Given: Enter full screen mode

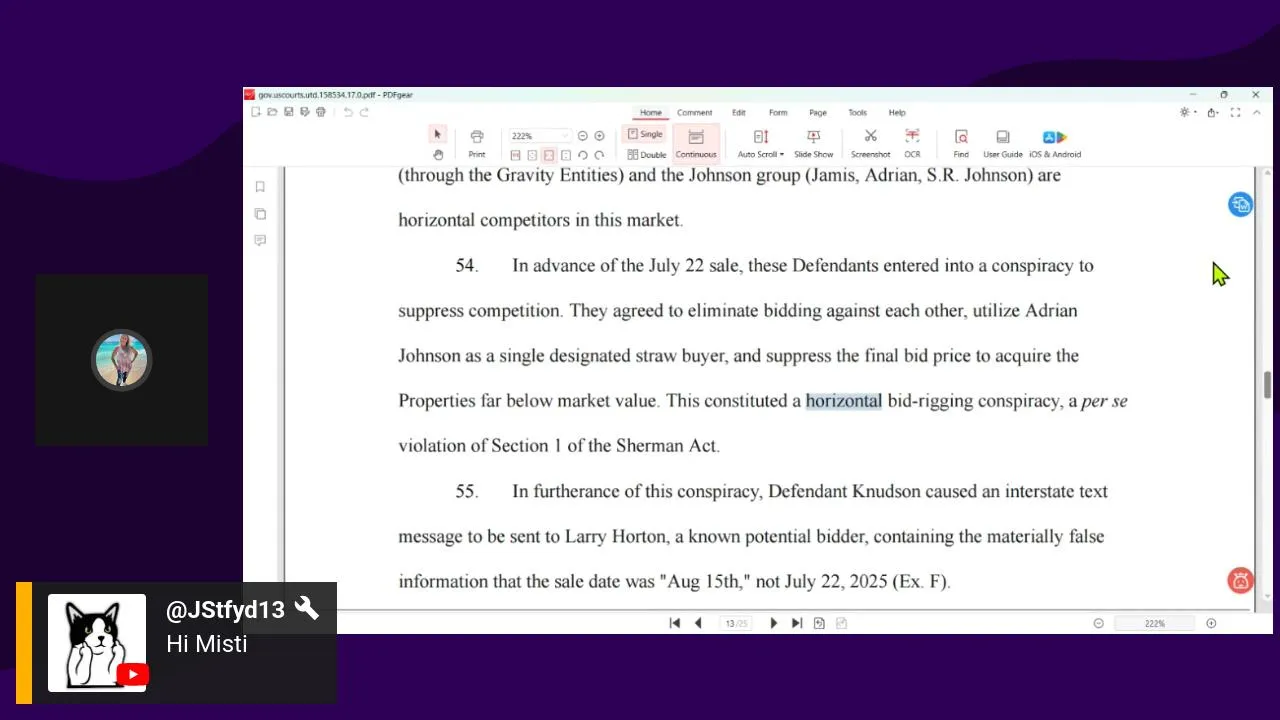Looking at the screenshot, I should pos(1236,112).
